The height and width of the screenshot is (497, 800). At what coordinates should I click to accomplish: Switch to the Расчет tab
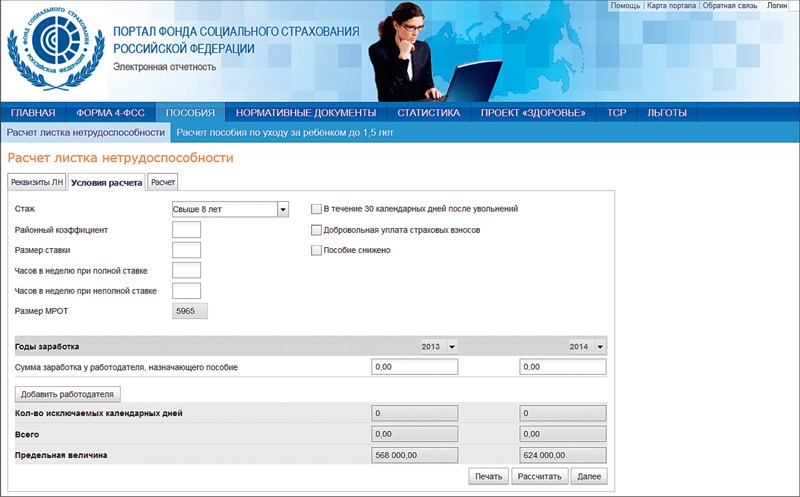point(163,182)
